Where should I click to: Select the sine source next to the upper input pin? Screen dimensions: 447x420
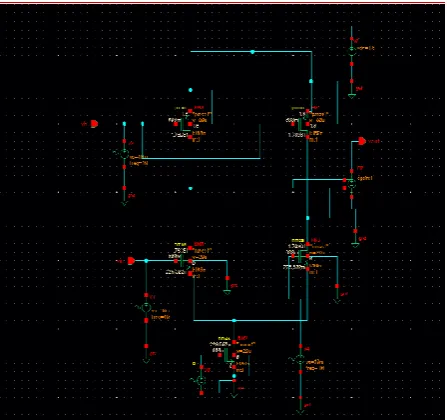(124, 154)
